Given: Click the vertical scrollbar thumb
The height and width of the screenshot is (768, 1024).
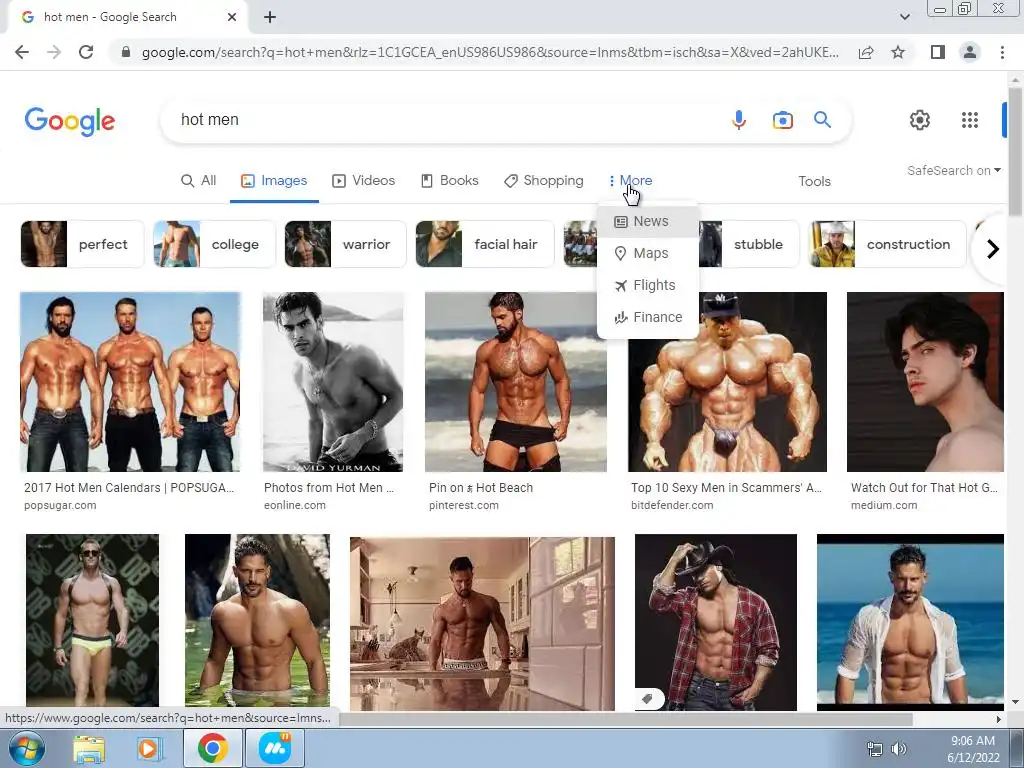Looking at the screenshot, I should tap(1014, 150).
